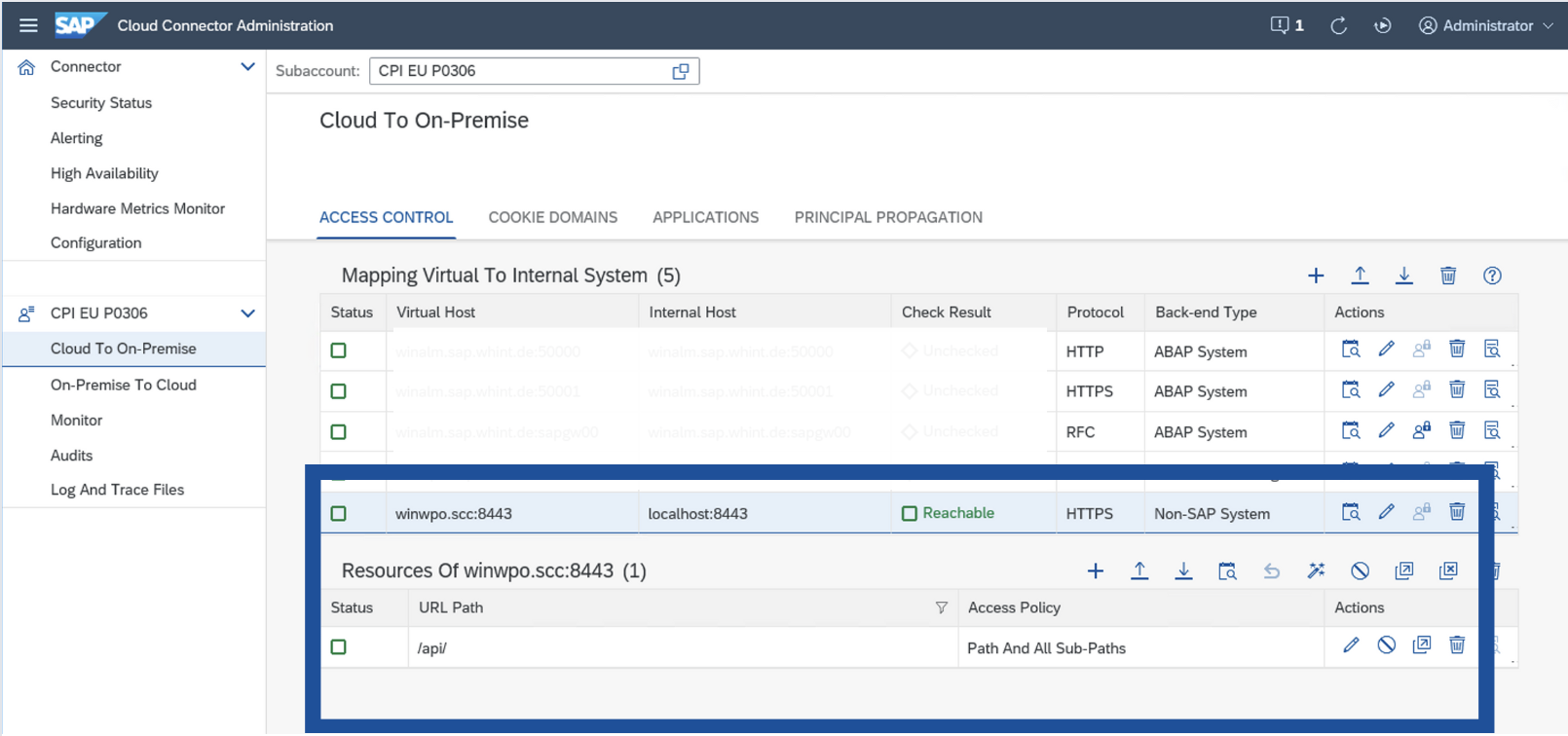Open Alerting in the sidebar
1568x736 pixels.
click(76, 138)
